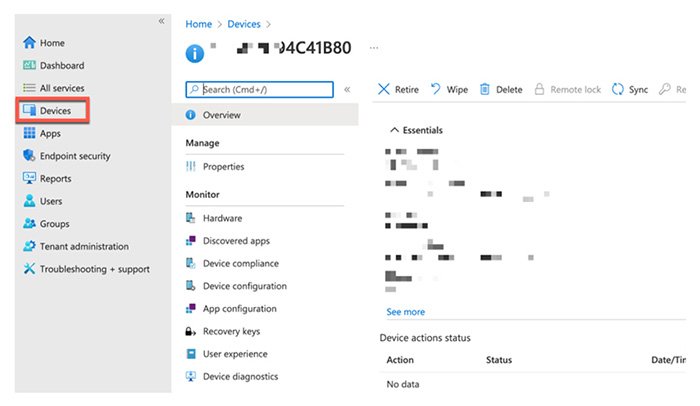This screenshot has width=700, height=406.
Task: Open Tenant administration icon
Action: click(x=29, y=246)
